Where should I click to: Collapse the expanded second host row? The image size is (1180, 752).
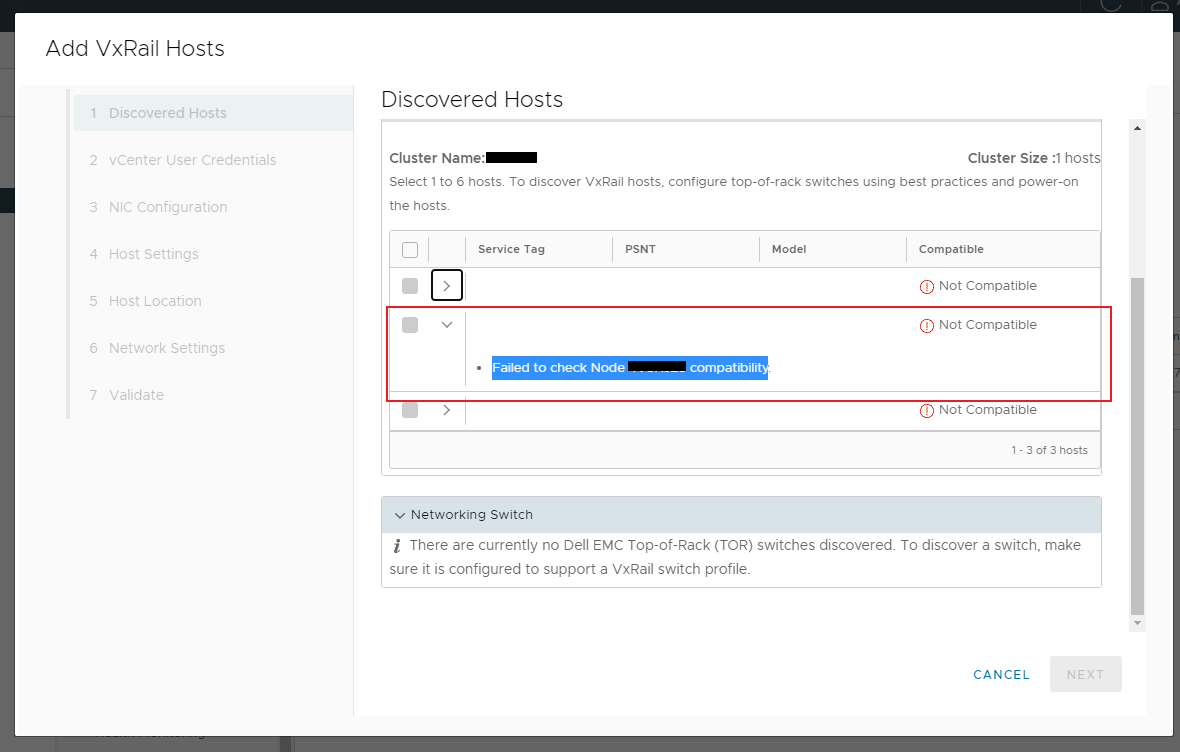click(446, 324)
